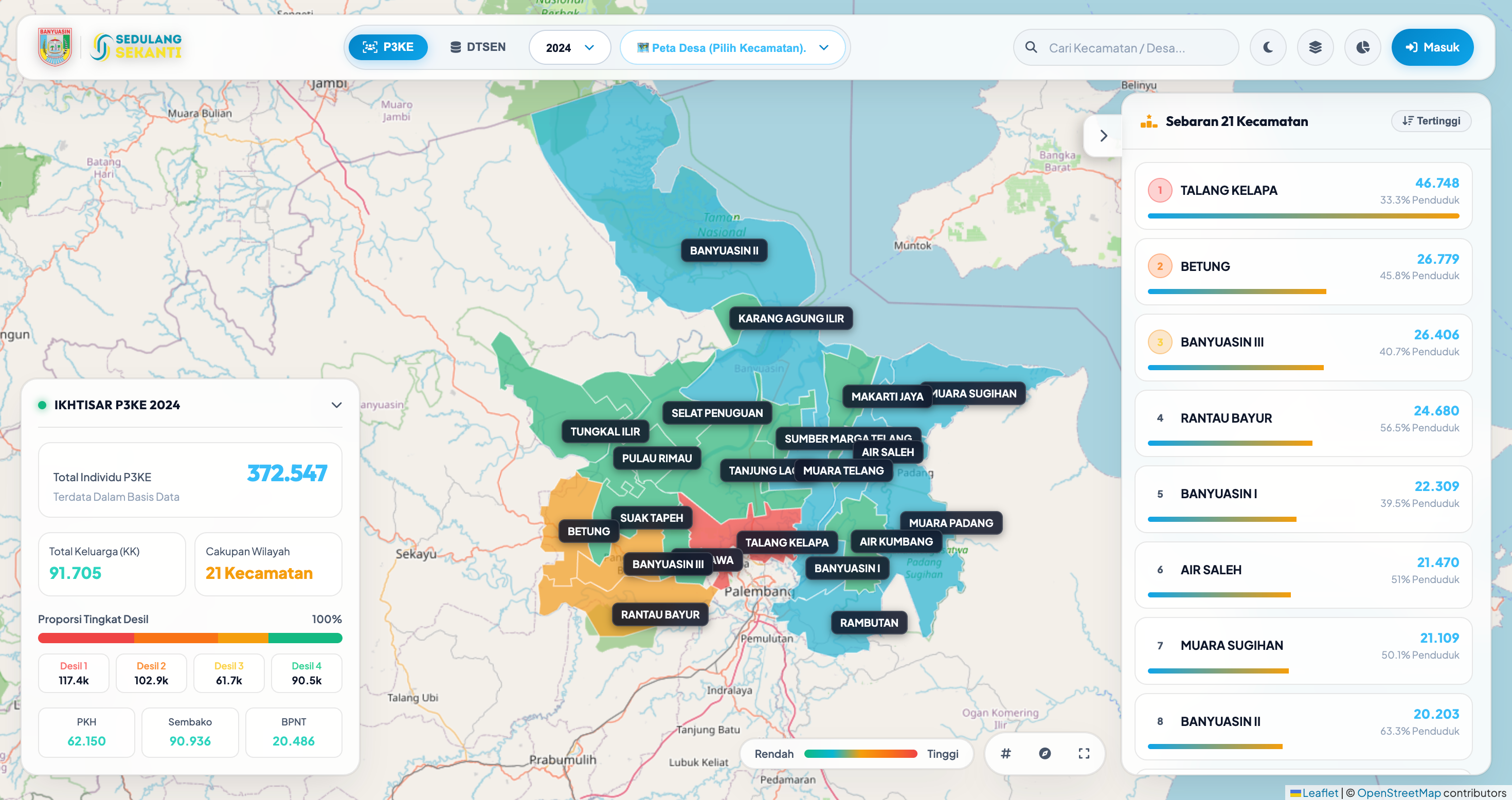Click the compass icon on map toolbar
The height and width of the screenshot is (800, 1512).
[x=1045, y=754]
